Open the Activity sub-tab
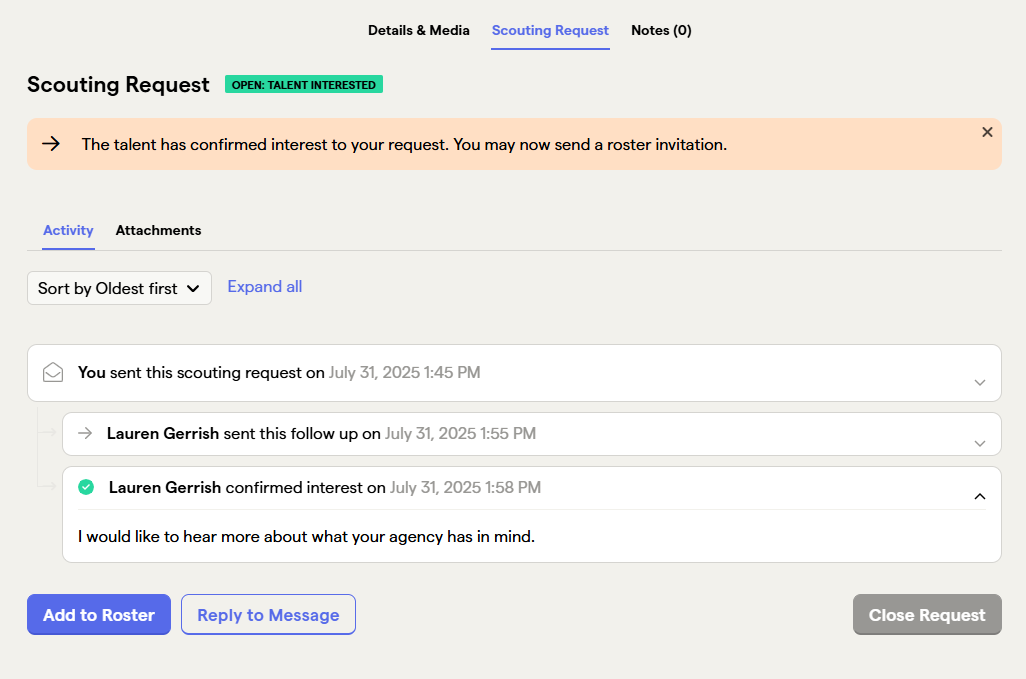Viewport: 1026px width, 679px height. pyautogui.click(x=68, y=230)
